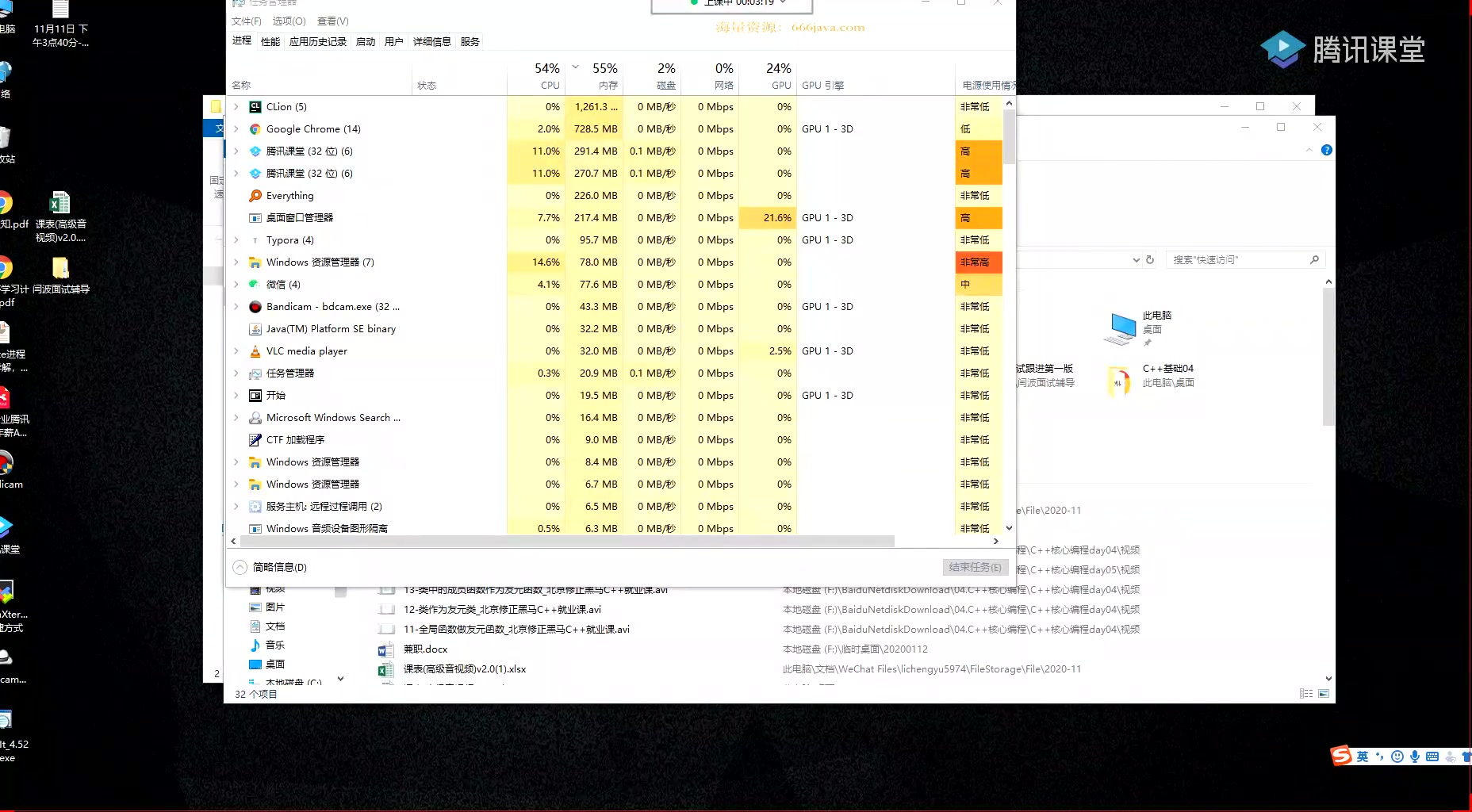Screen dimensions: 1472x812
Task: Expand the Windows 资源管理器 (7) group
Action: [x=236, y=262]
